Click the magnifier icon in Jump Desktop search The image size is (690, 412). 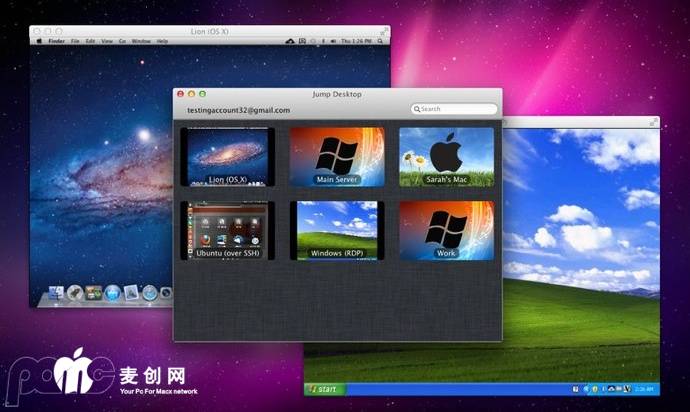coord(416,109)
